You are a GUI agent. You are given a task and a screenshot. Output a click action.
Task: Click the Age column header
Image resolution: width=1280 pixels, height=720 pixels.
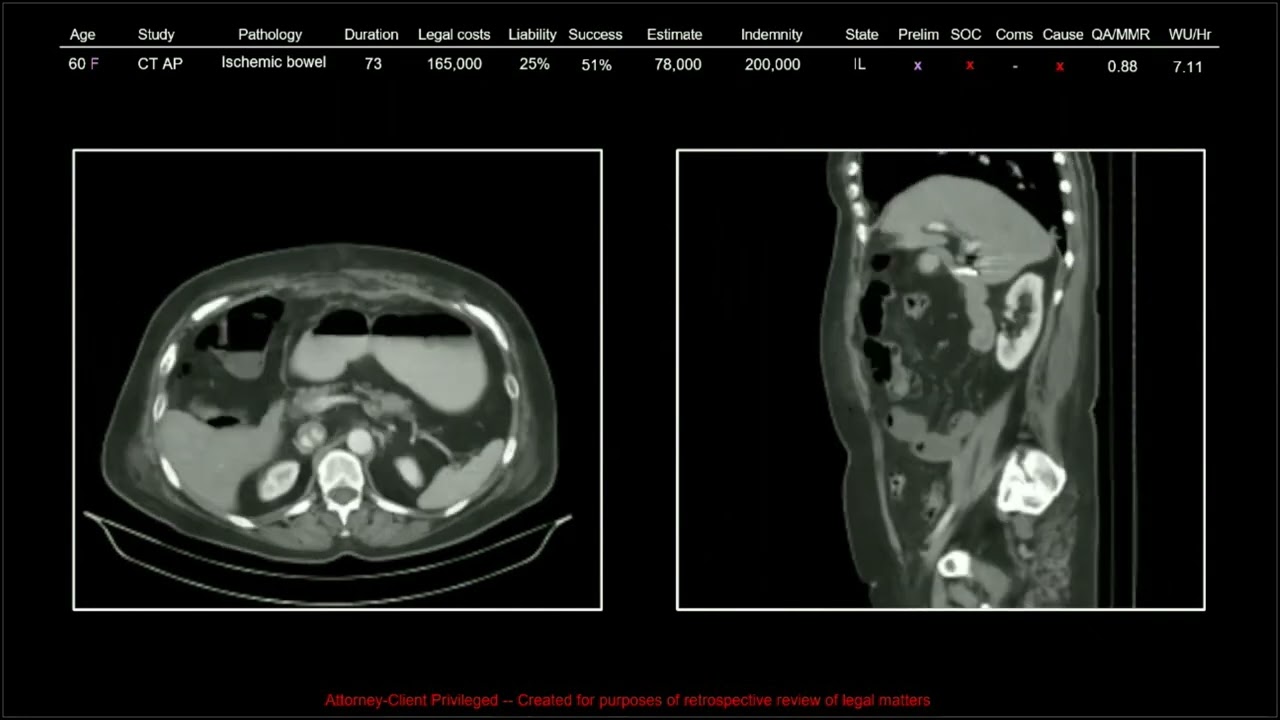pyautogui.click(x=83, y=34)
